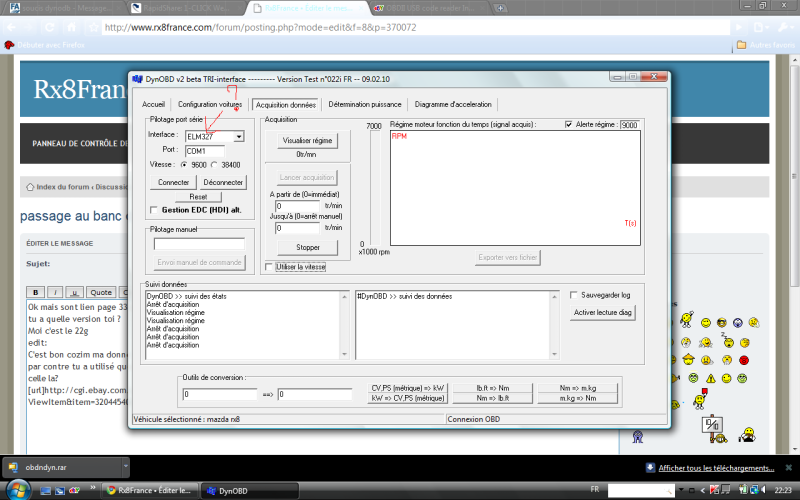Click the bold B formatting button

click(x=35, y=292)
